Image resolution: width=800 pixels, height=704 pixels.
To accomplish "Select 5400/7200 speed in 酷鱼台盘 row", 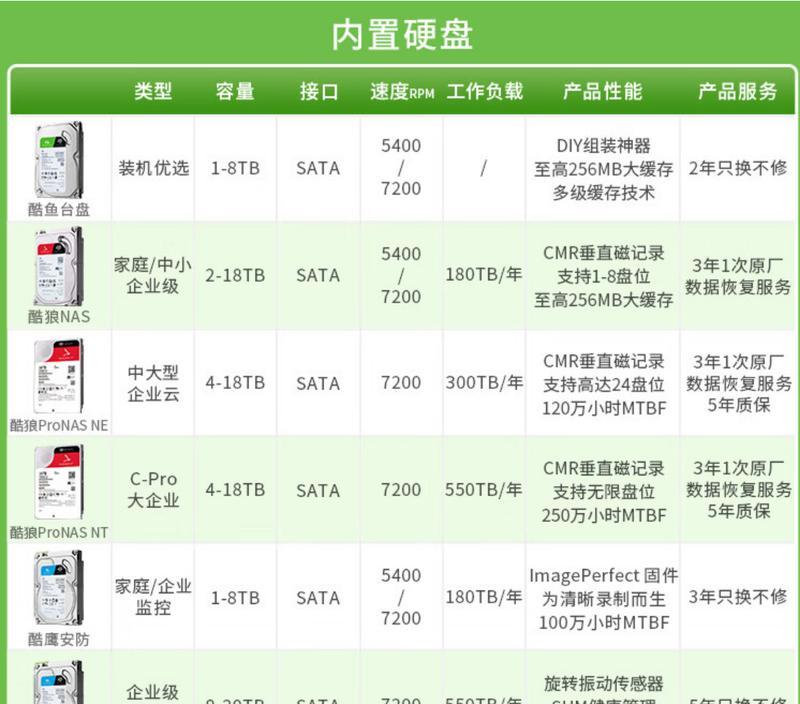I will coord(401,167).
